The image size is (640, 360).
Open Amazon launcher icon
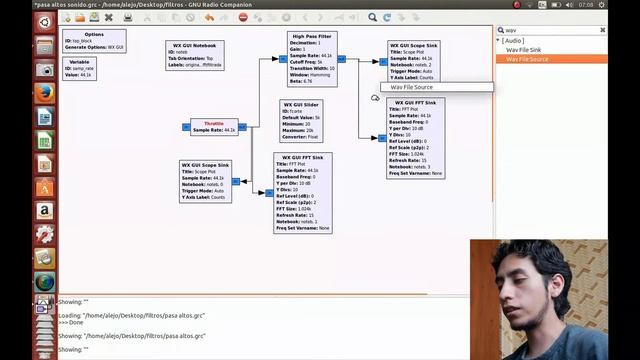44,211
